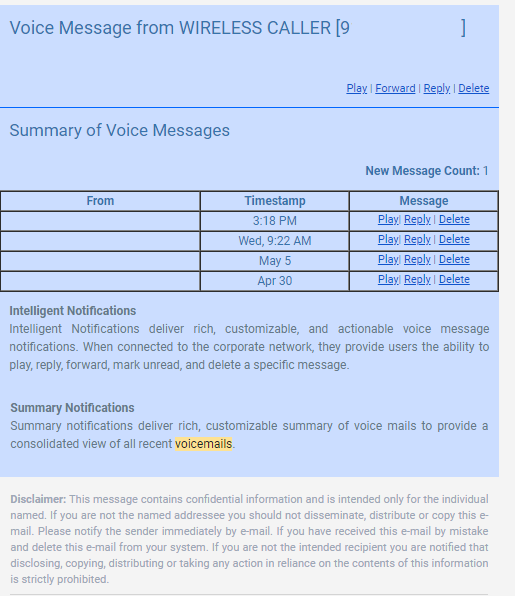
Task: Click the highlighted voicemails word
Action: (203, 444)
